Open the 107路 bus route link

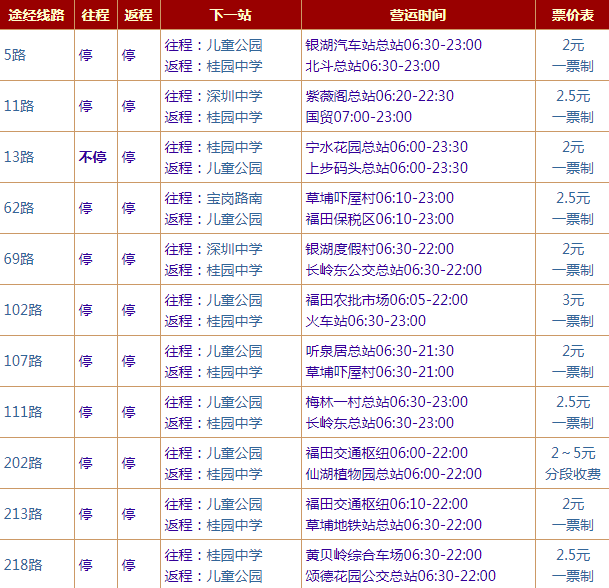[23, 361]
